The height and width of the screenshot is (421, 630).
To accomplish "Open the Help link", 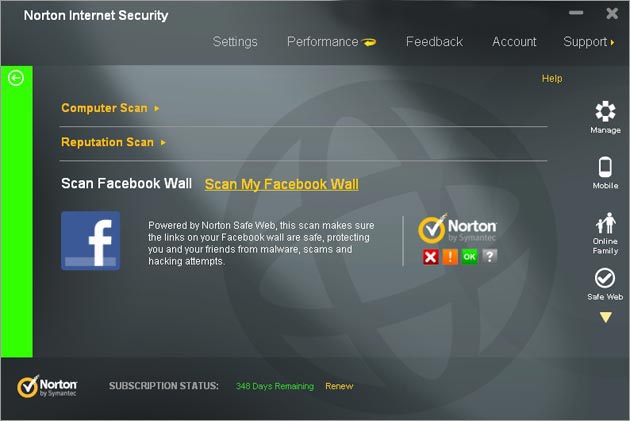I will coord(552,78).
